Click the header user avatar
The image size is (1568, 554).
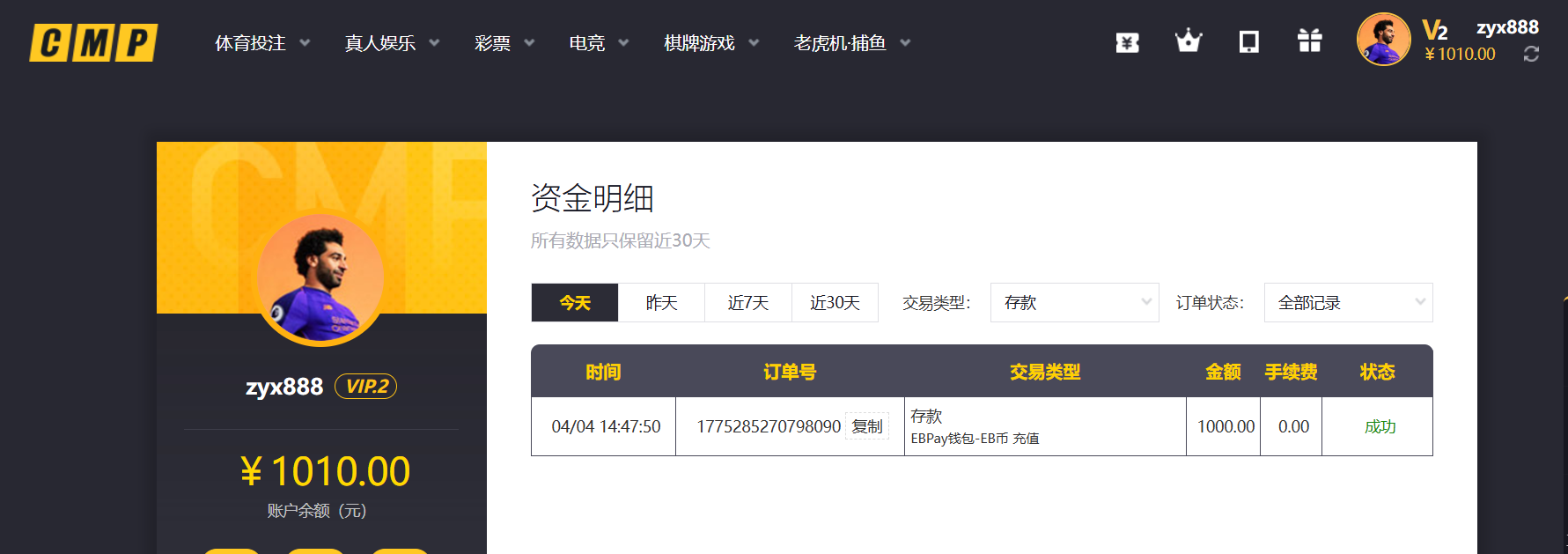(1382, 40)
